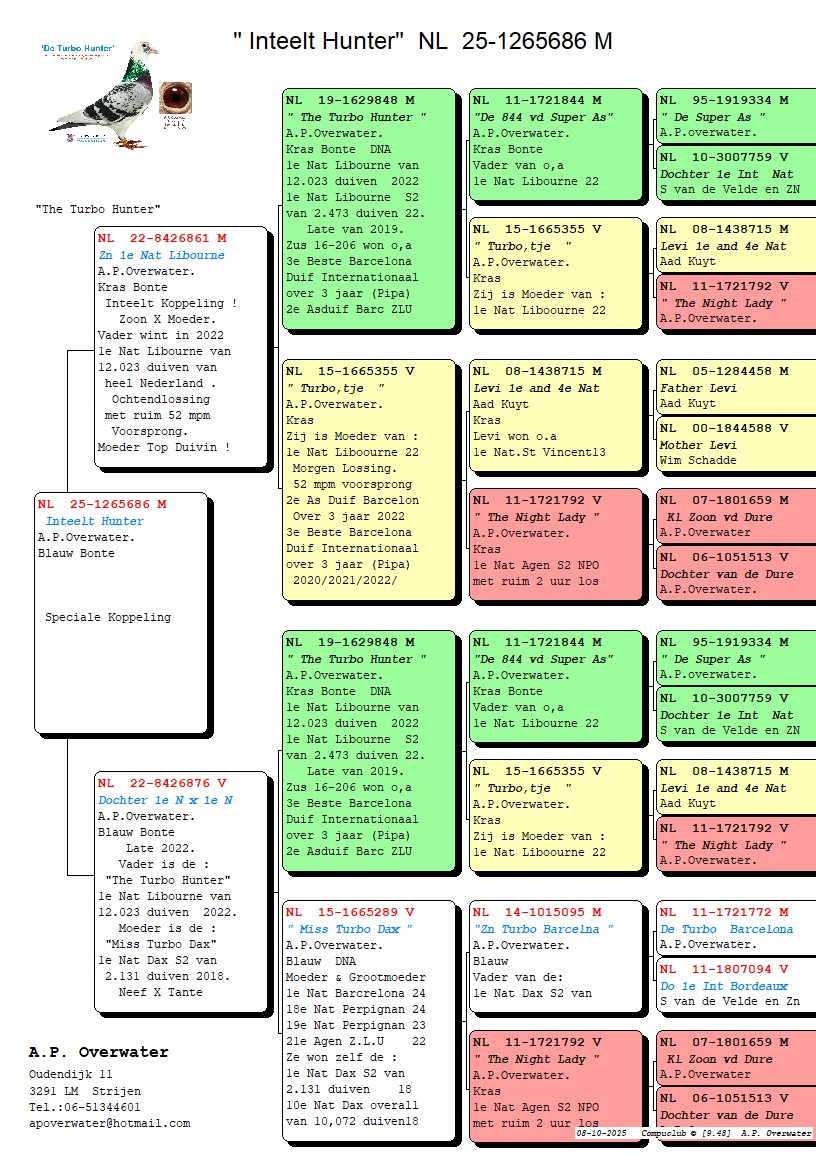Click the 'Mother Levi' ancestor box
816x1172 pixels.
click(x=735, y=443)
